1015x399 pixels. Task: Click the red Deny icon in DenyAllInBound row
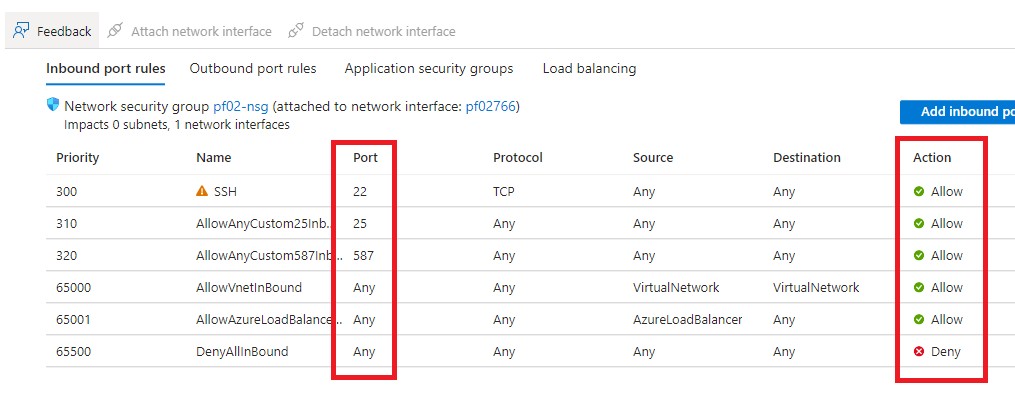pos(919,352)
